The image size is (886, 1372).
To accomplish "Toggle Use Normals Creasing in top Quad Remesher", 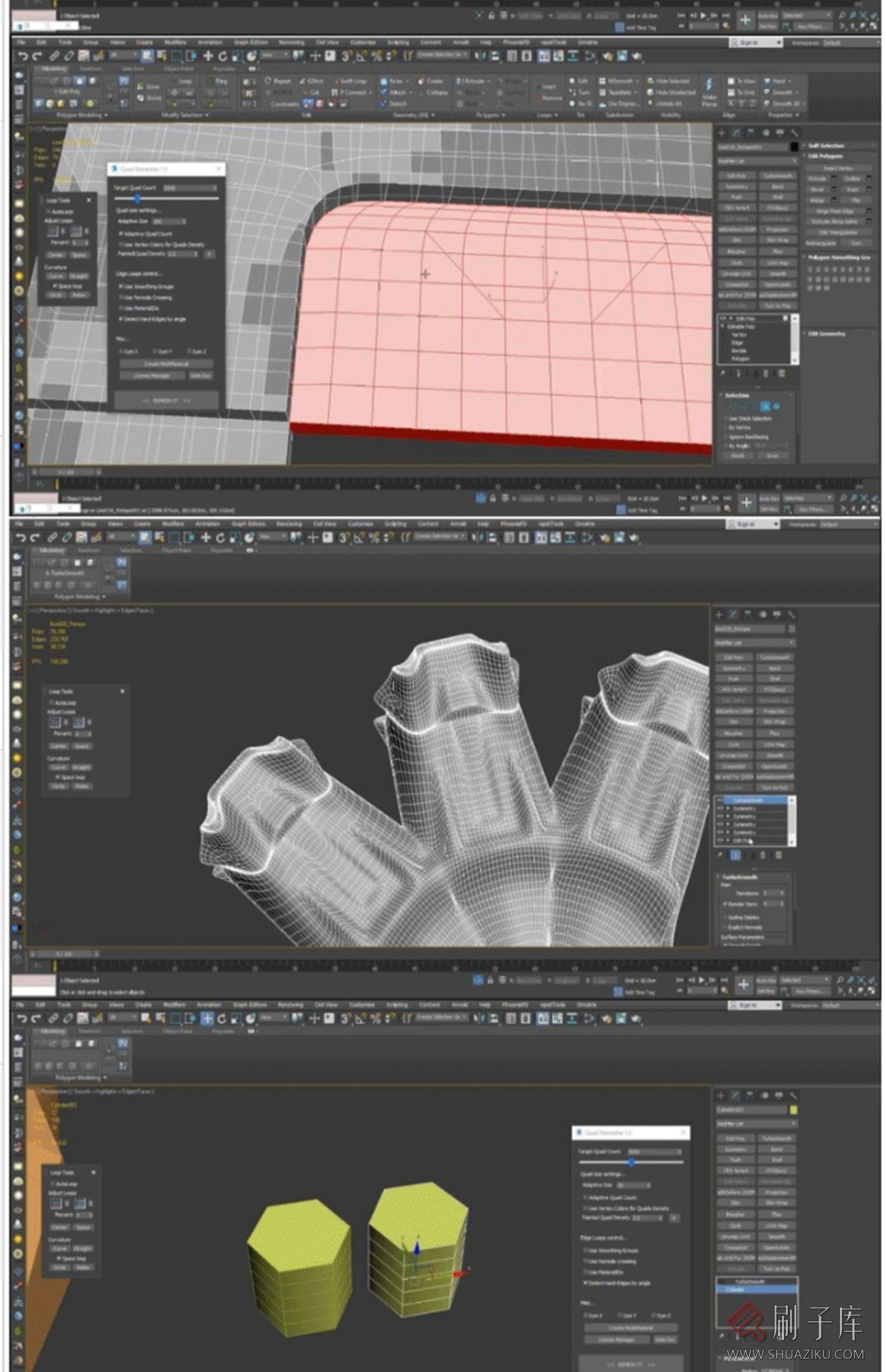I will coord(146,297).
